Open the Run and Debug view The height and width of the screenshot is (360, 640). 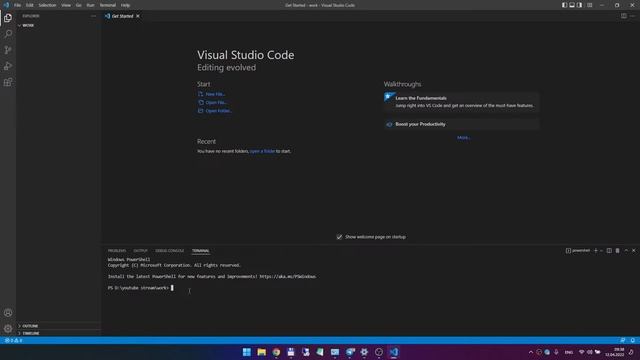coord(8,66)
